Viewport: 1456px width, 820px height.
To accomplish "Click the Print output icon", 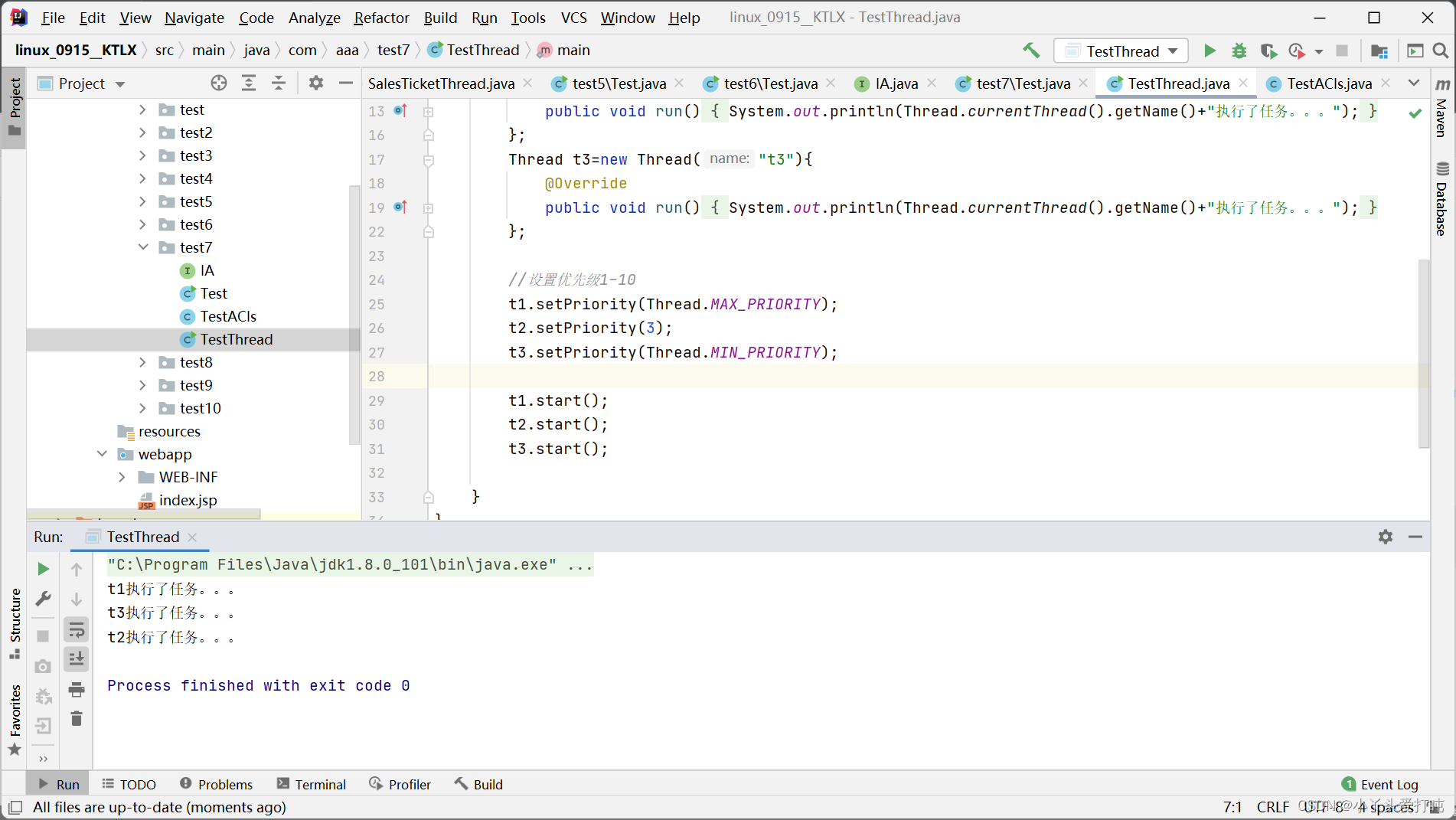I will pos(77,689).
